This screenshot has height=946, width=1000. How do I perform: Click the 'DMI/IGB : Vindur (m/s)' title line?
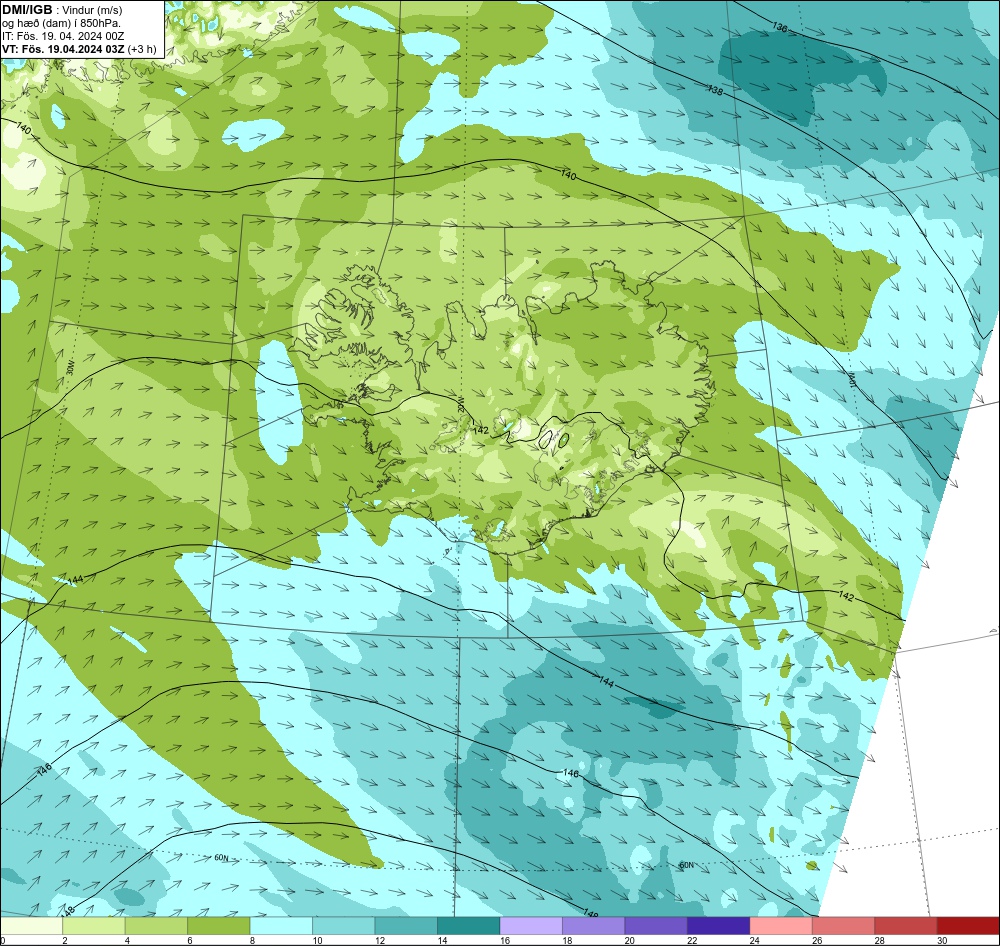62,10
